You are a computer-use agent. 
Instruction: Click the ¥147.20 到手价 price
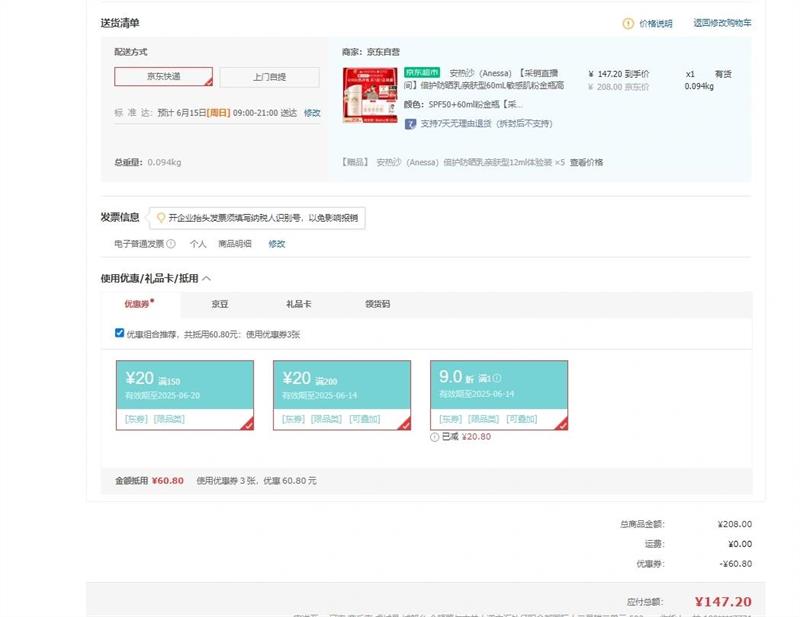[618, 74]
